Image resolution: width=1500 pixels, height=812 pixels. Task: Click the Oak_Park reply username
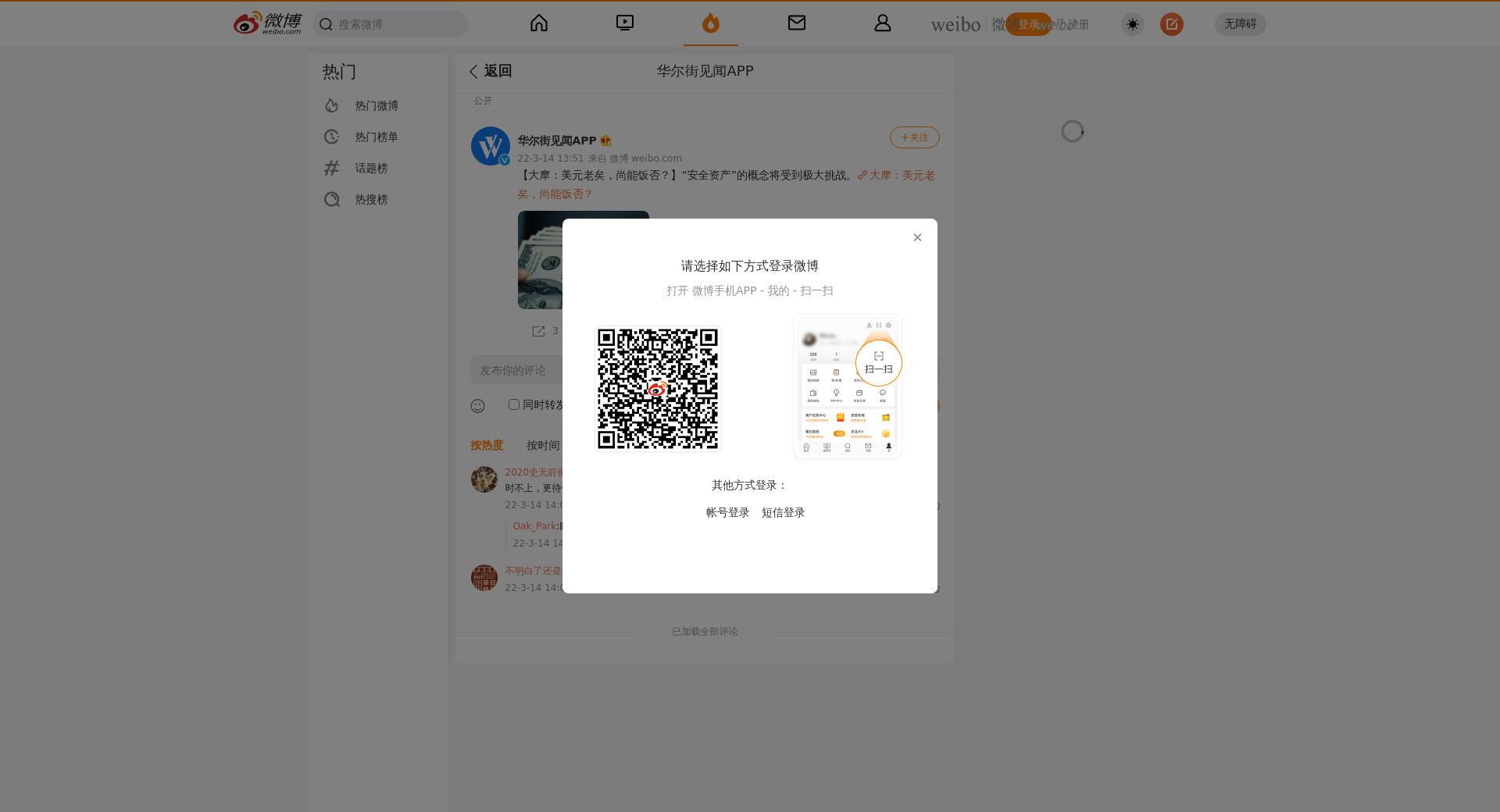pyautogui.click(x=534, y=526)
